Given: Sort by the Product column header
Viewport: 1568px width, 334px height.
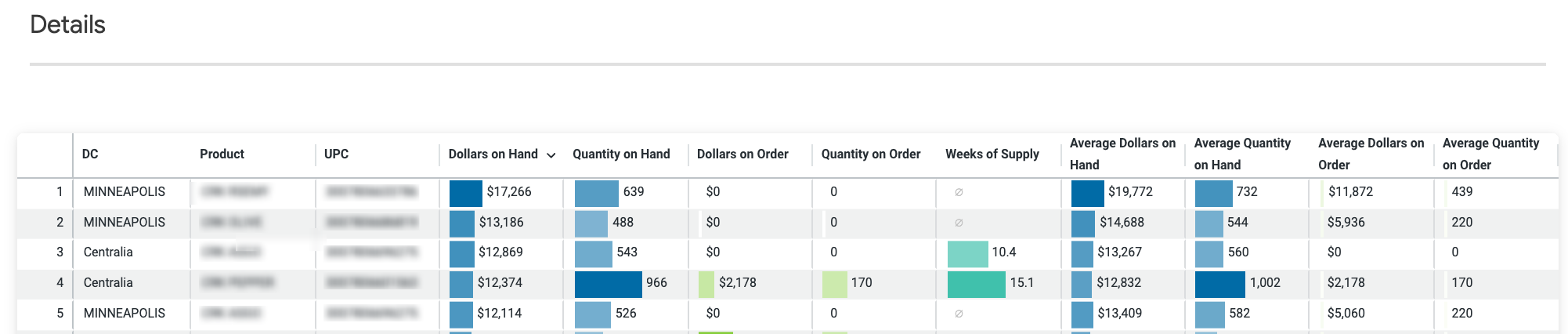Looking at the screenshot, I should tap(222, 154).
